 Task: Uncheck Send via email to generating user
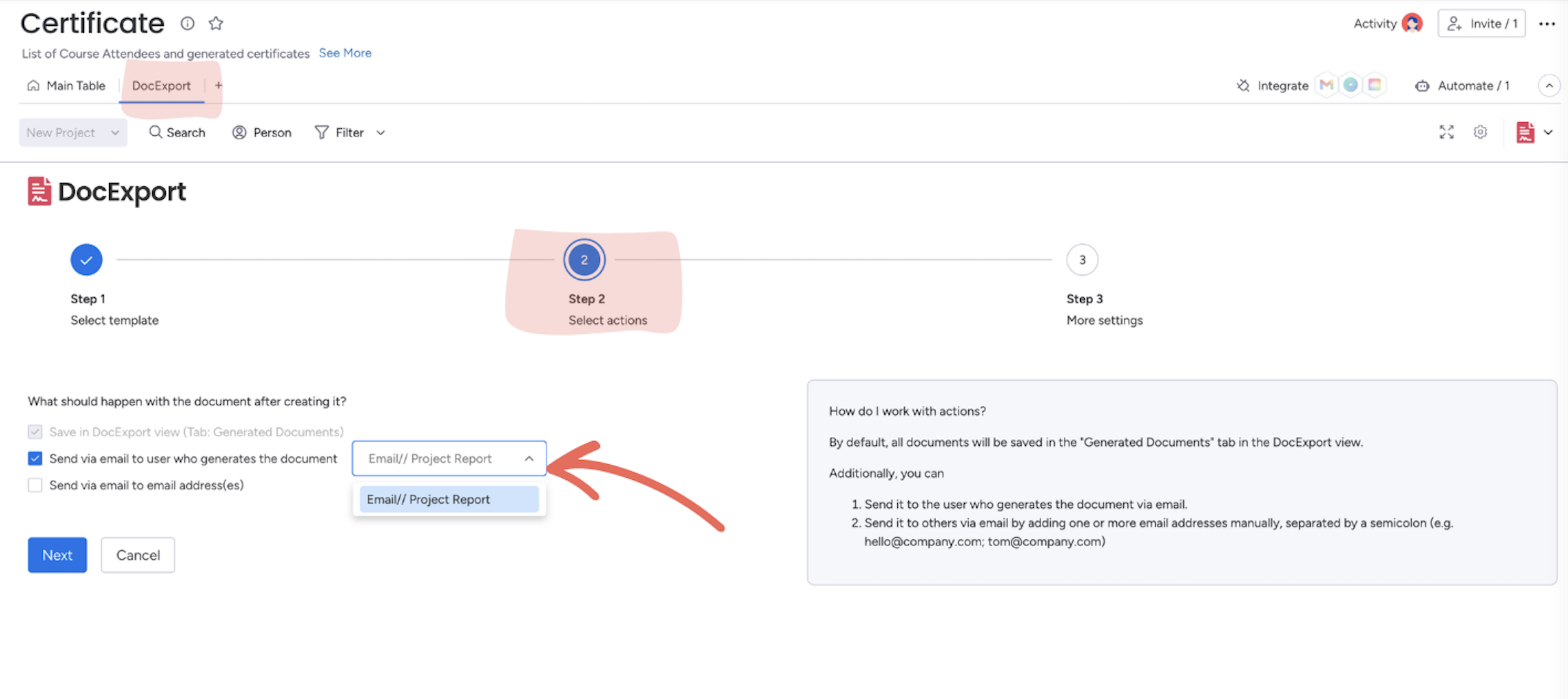pos(35,458)
